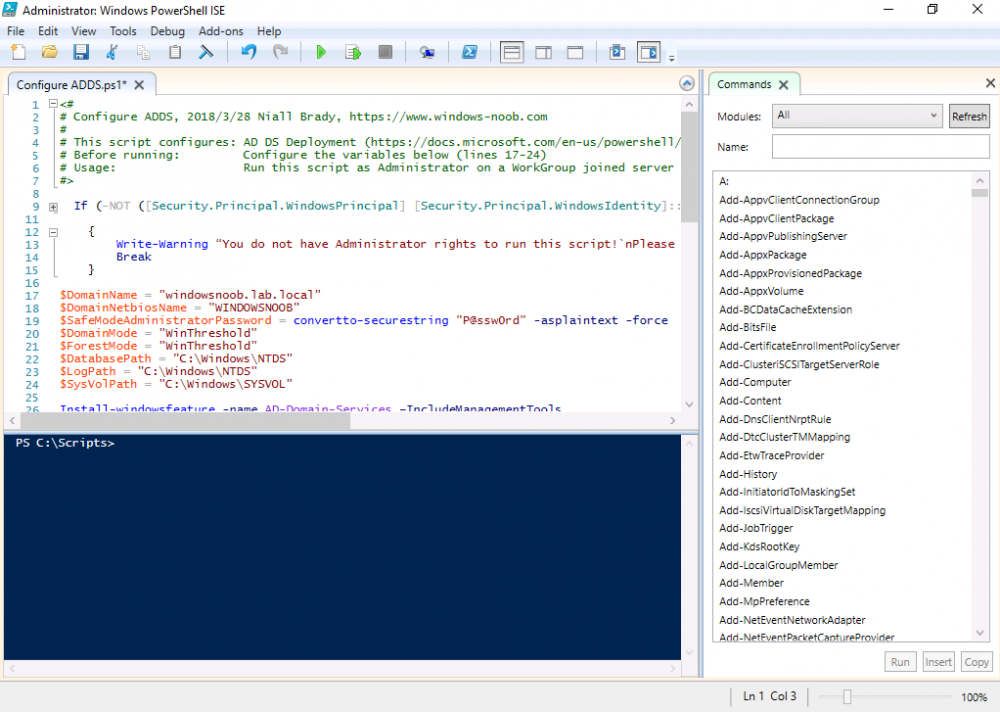The height and width of the screenshot is (712, 1000).
Task: Start PowerShell.exe in separate window
Action: [x=470, y=52]
